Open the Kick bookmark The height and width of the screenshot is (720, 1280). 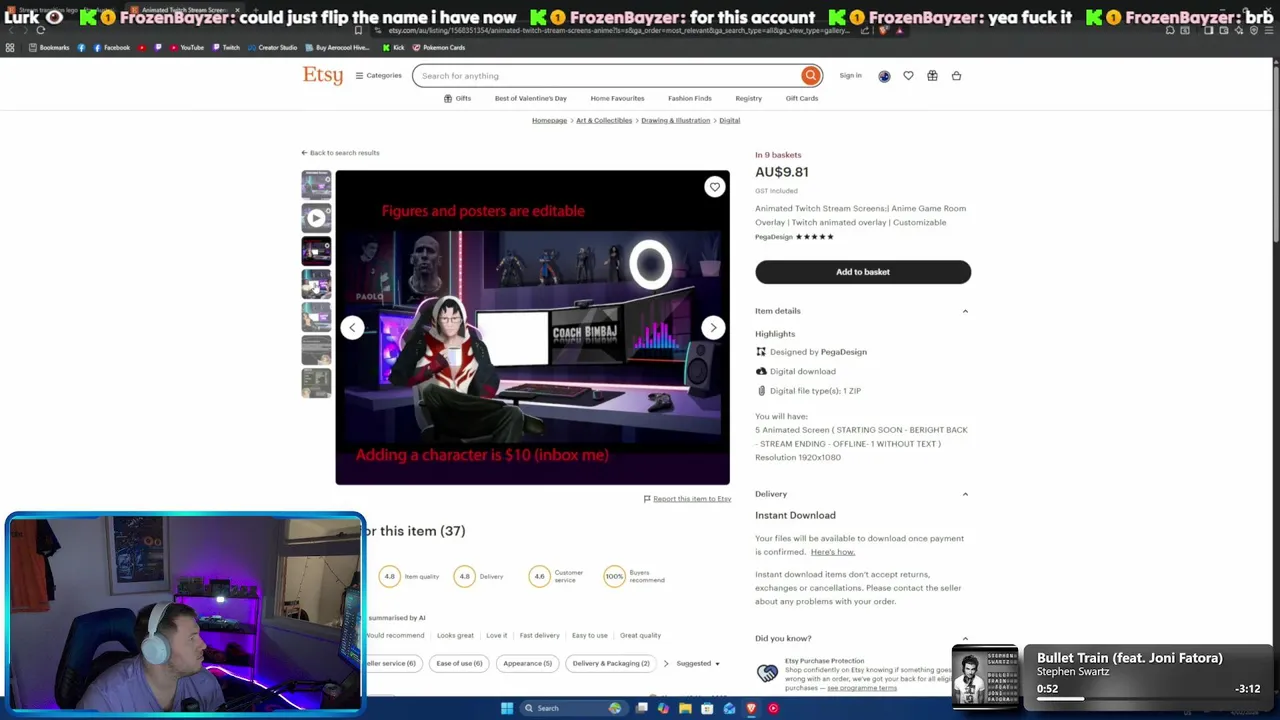393,47
